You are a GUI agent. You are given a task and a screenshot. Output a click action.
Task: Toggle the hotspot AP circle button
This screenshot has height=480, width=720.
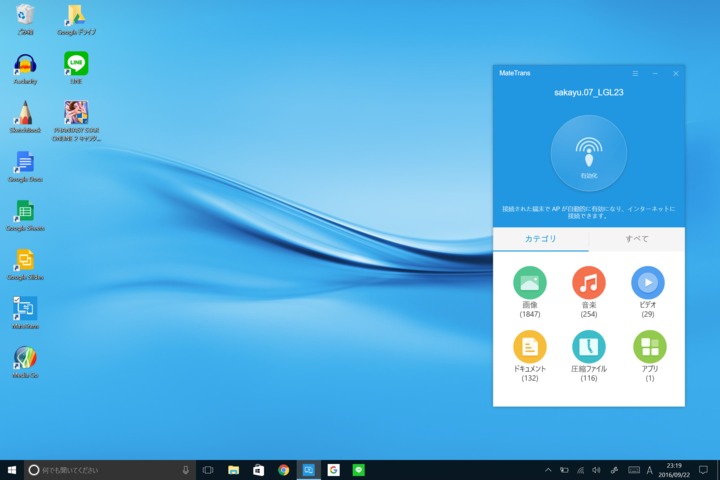[x=588, y=153]
